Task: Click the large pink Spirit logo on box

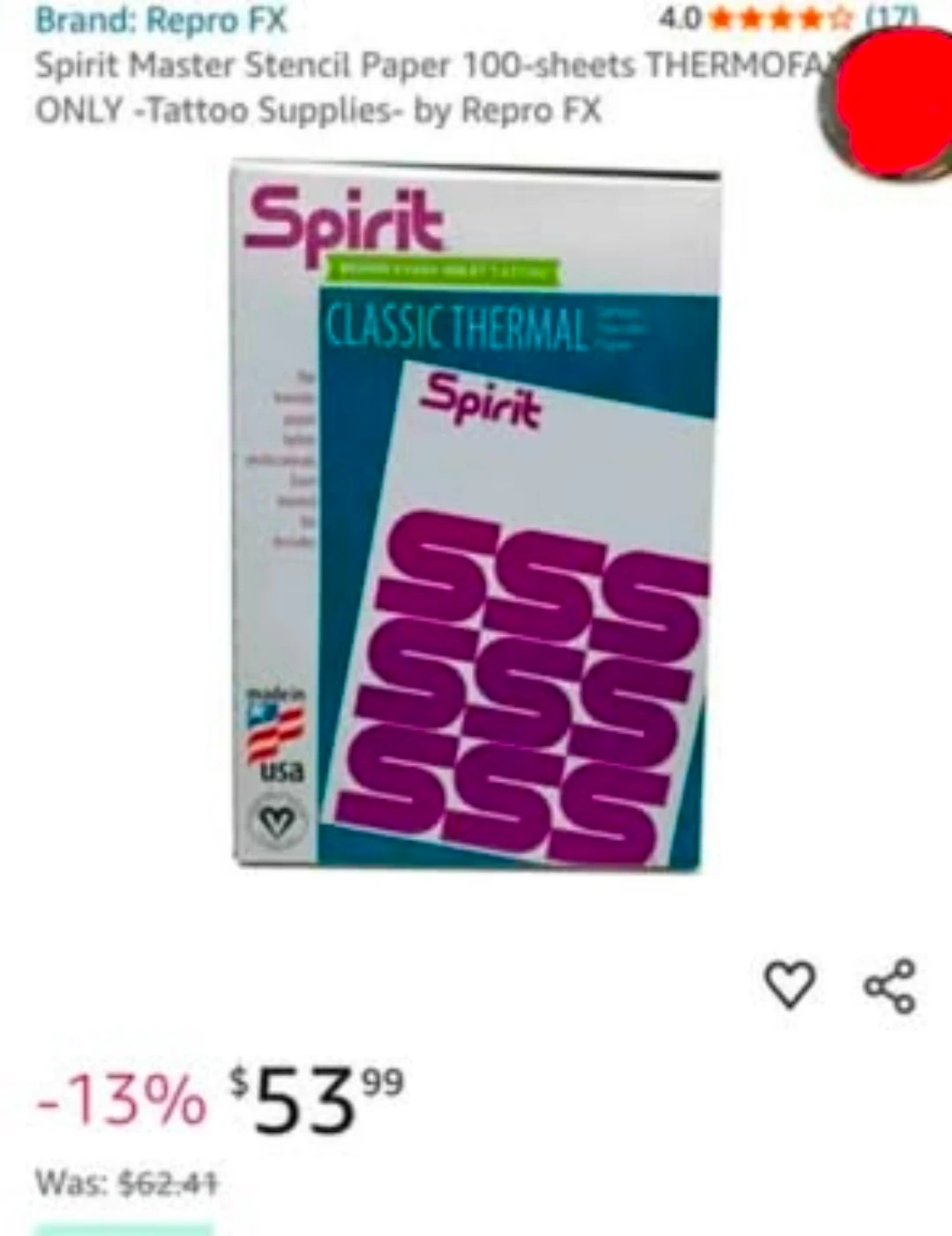Action: click(x=345, y=221)
